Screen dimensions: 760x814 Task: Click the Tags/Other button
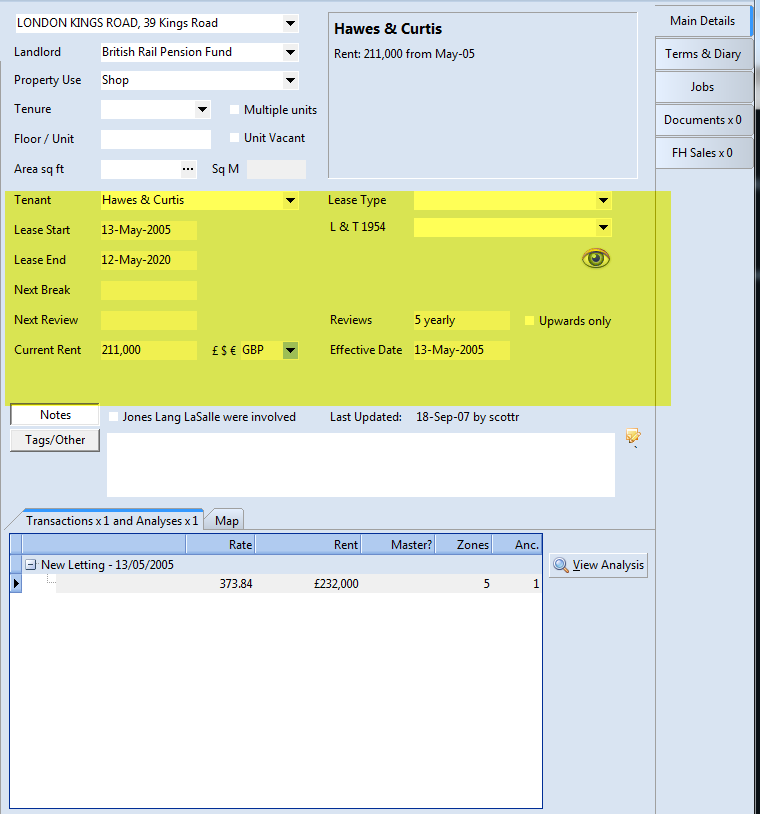coord(55,440)
